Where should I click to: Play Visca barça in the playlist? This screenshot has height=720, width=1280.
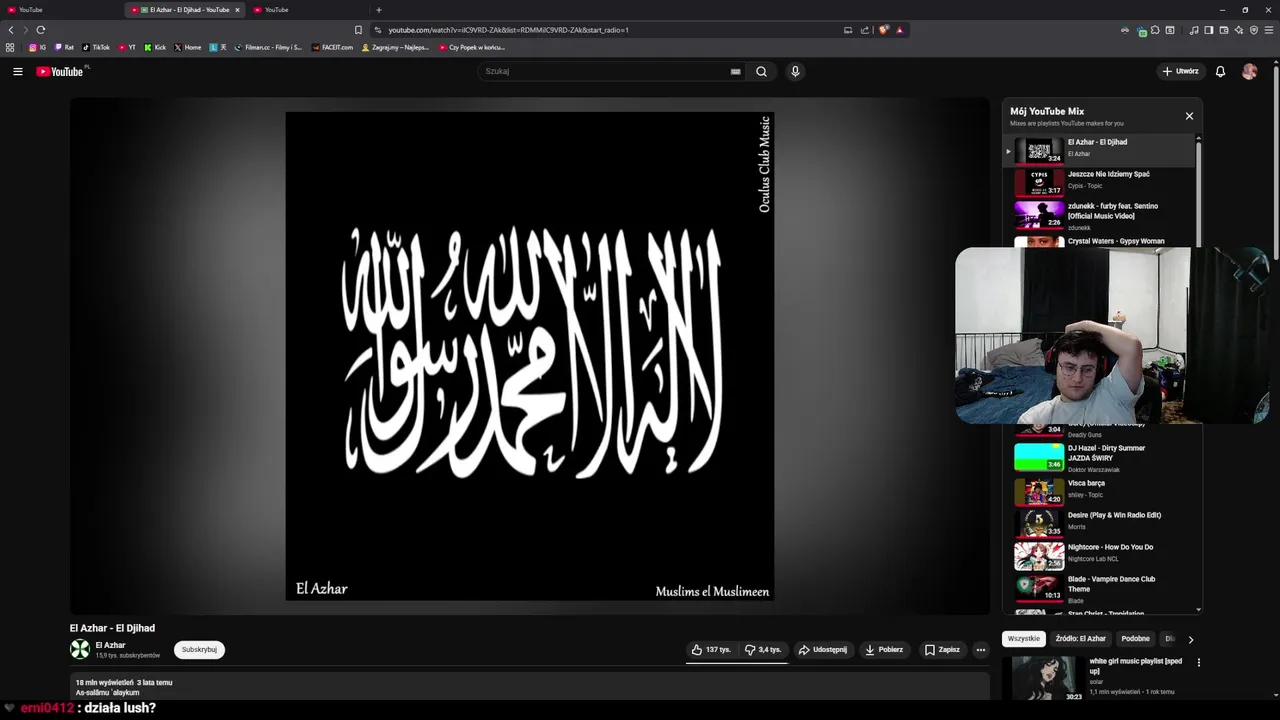pos(1100,491)
